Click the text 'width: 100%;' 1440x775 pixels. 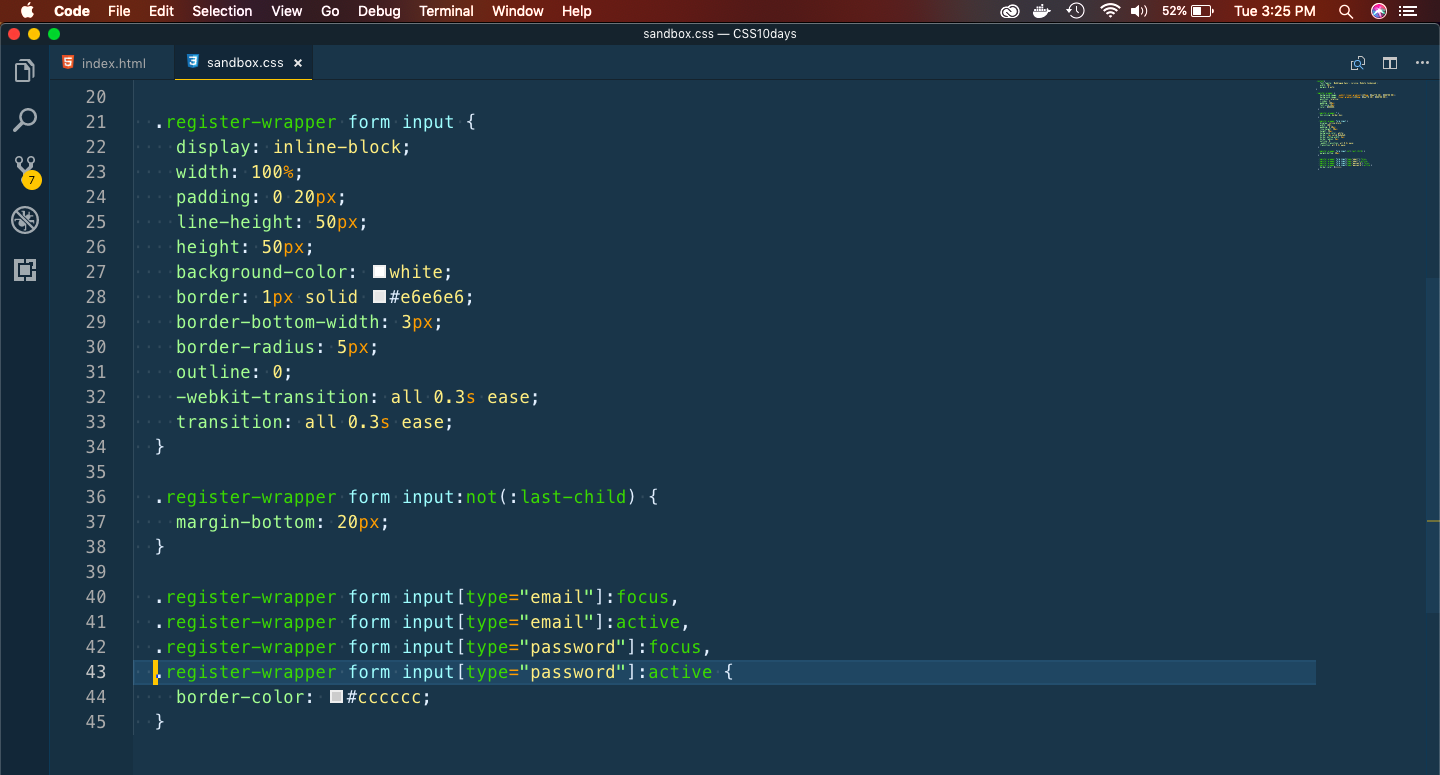(239, 172)
